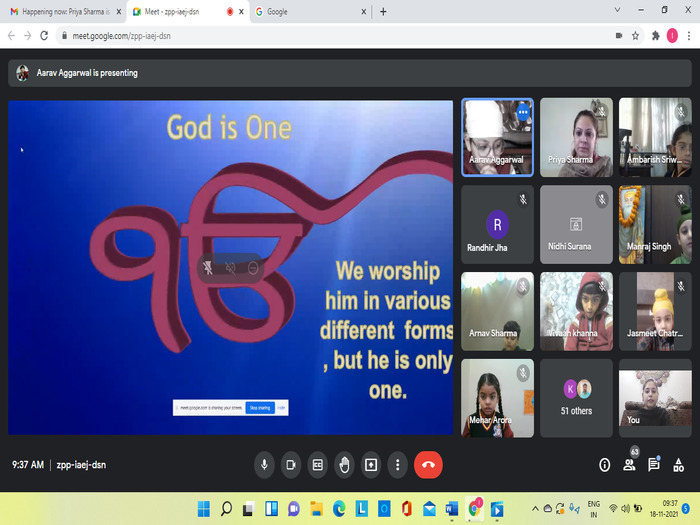Go forward in browser history
Image resolution: width=700 pixels, height=525 pixels.
coord(28,36)
